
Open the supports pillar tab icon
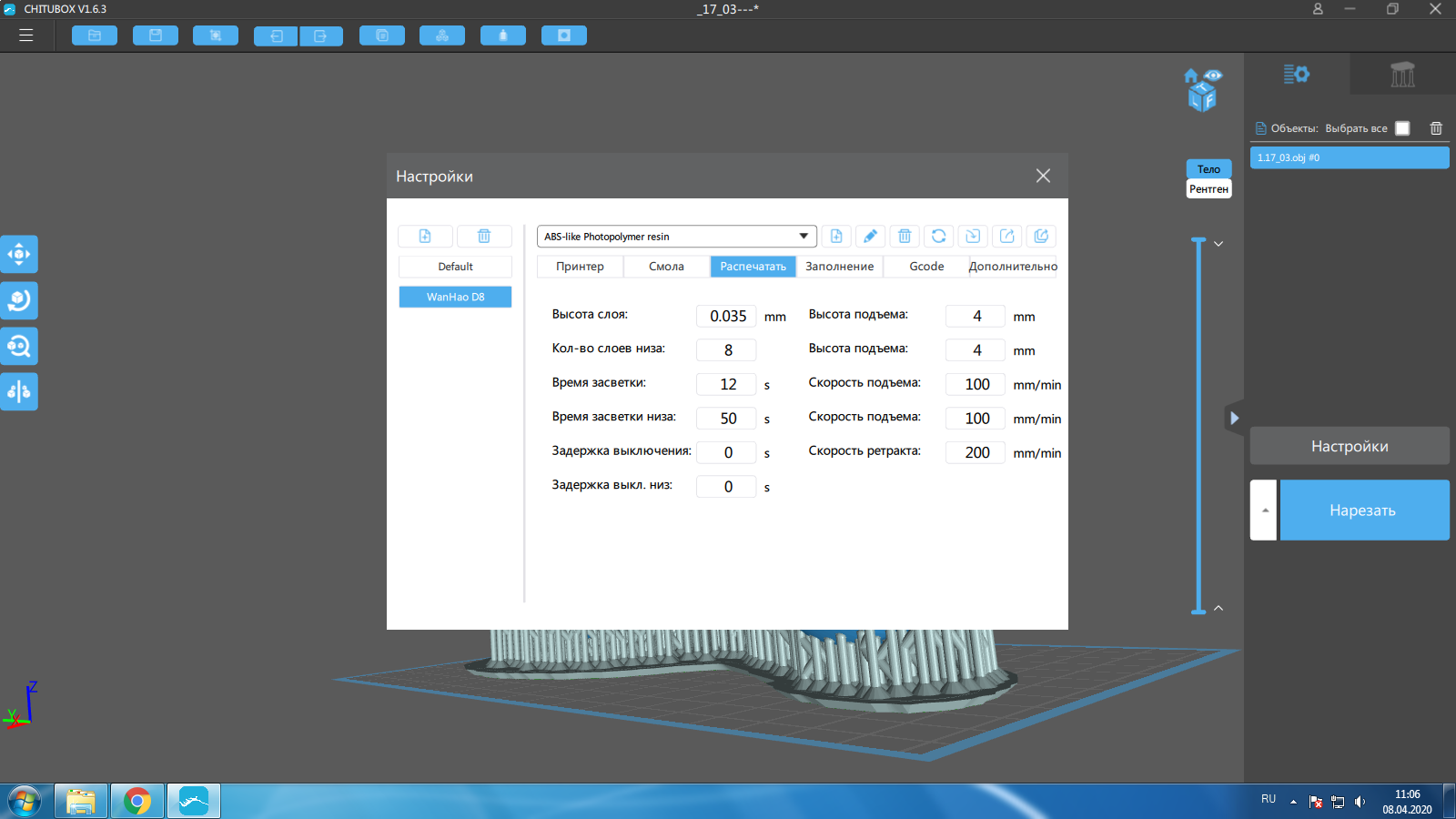pos(1402,74)
